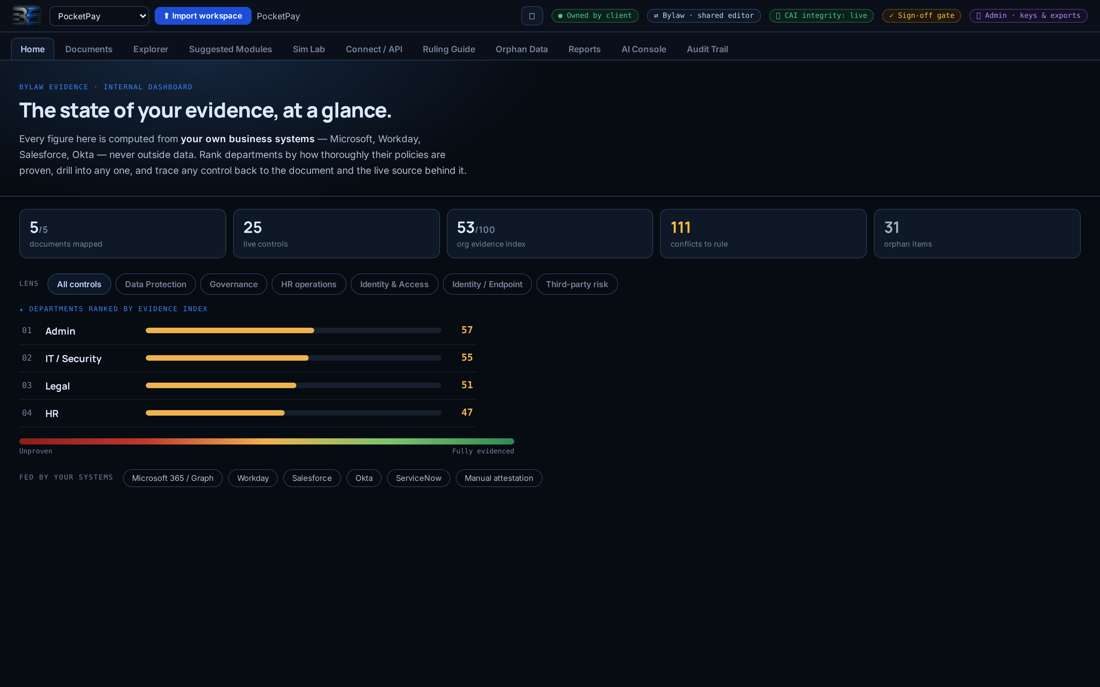
Task: Click the ServiceNow system chip
Action: tap(418, 478)
